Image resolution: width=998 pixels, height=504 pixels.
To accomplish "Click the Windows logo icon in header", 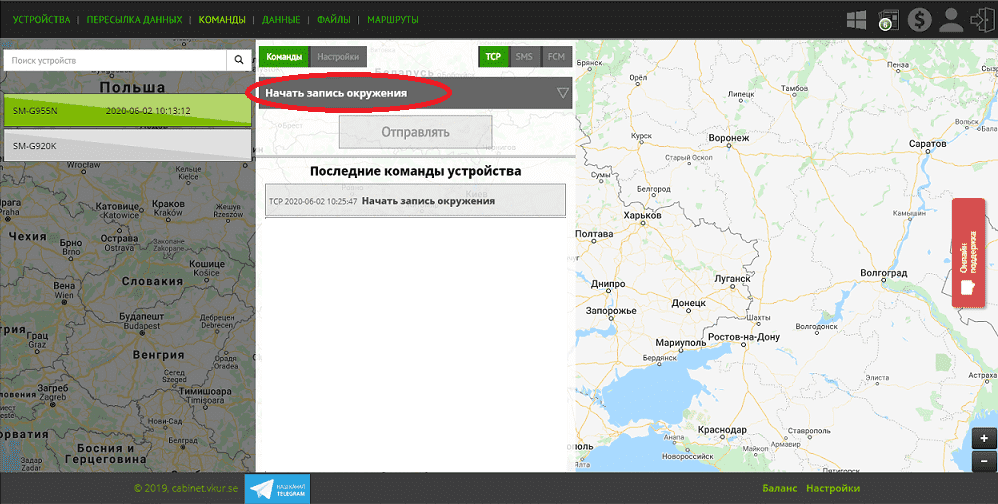I will pyautogui.click(x=857, y=19).
